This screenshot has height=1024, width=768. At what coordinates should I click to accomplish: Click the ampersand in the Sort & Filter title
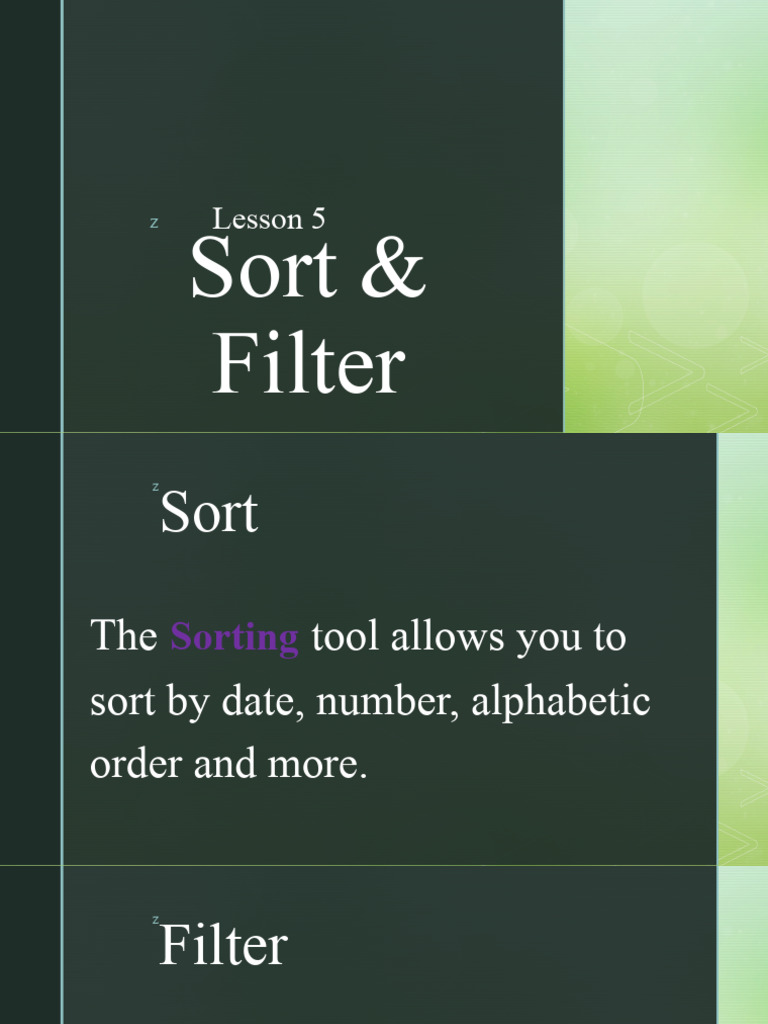[393, 268]
